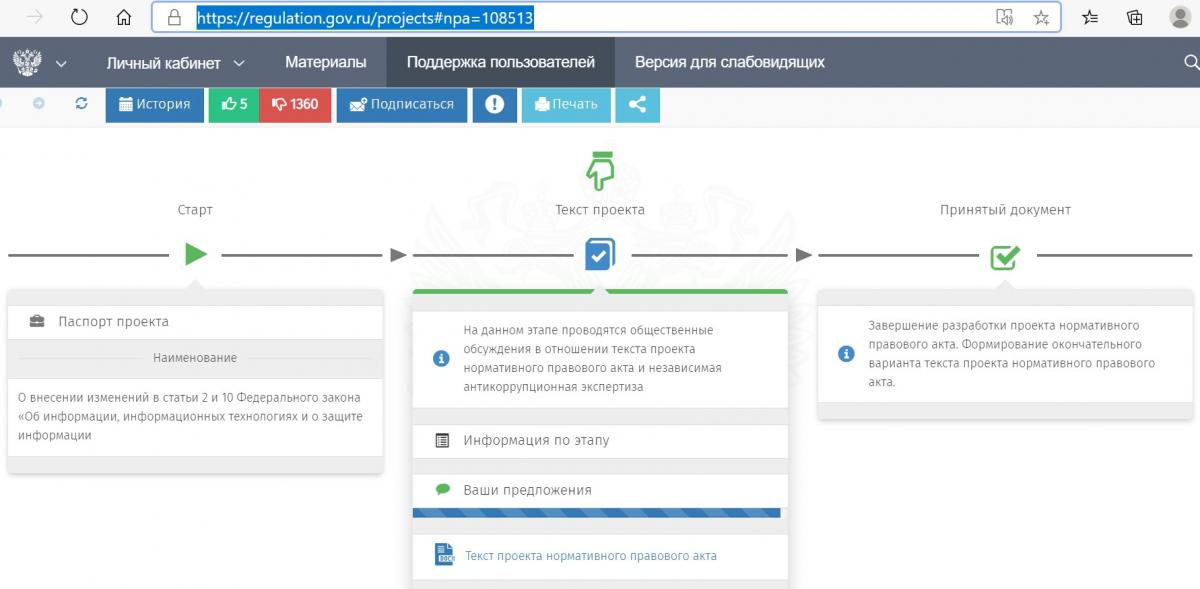
Task: Click the История button
Action: (154, 104)
